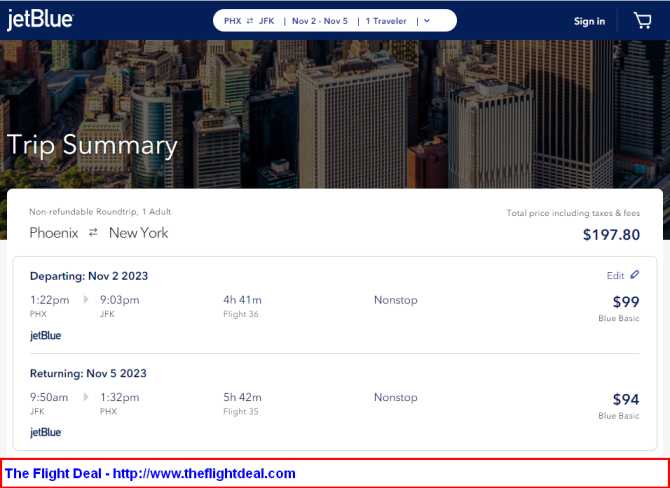Click JFK in the search pill

click(x=266, y=21)
